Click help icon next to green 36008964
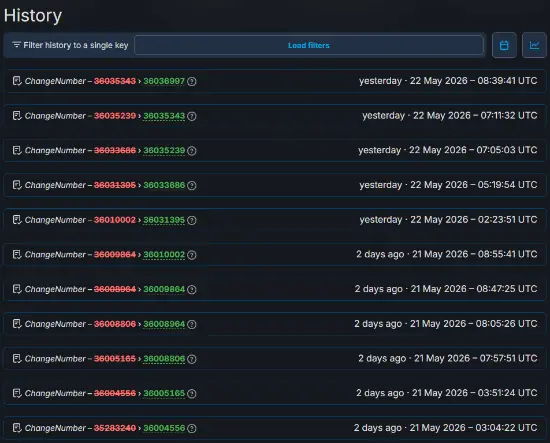This screenshot has width=550, height=443. [192, 324]
